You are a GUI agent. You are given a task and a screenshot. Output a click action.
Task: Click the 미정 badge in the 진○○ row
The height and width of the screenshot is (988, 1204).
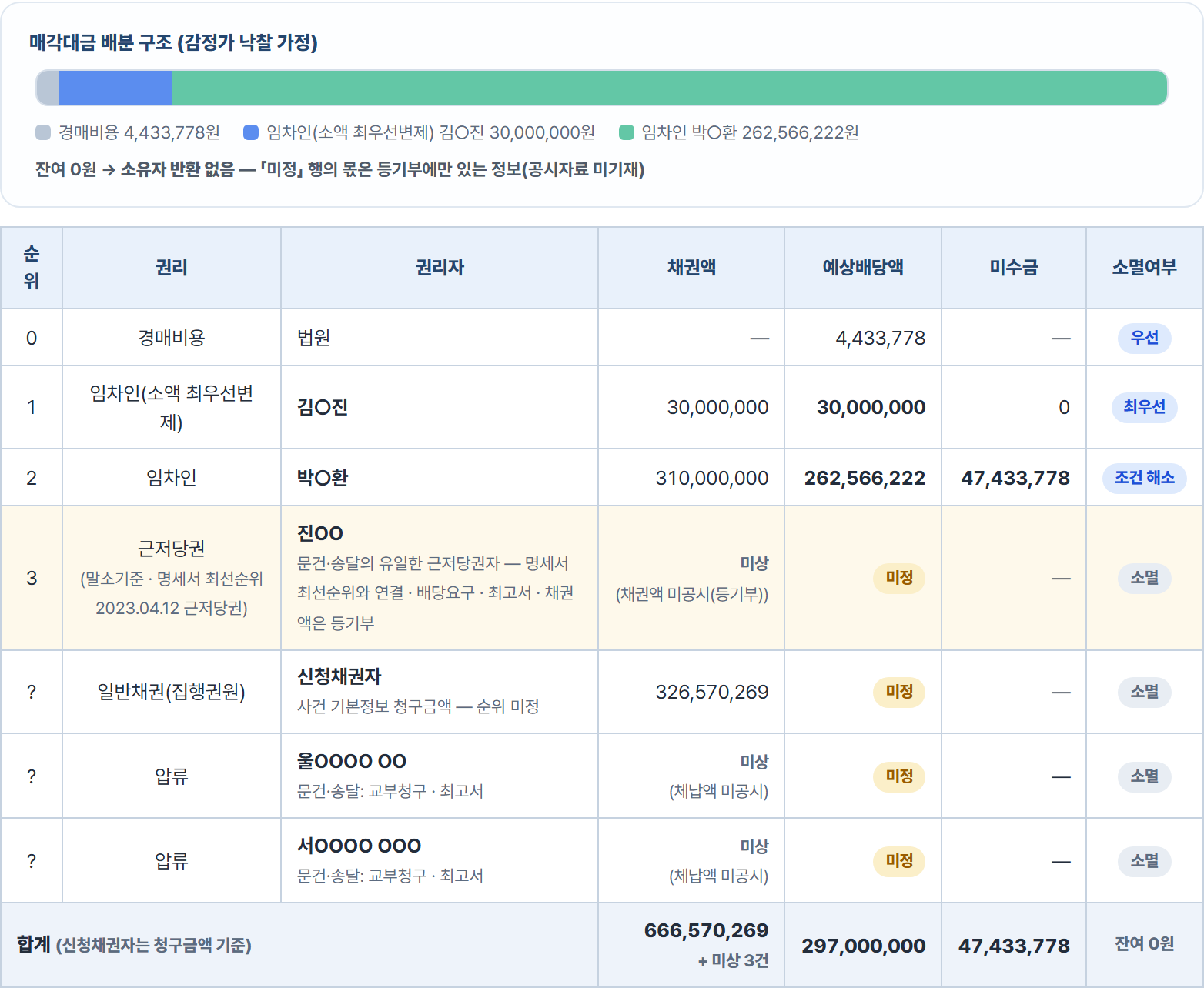(899, 578)
